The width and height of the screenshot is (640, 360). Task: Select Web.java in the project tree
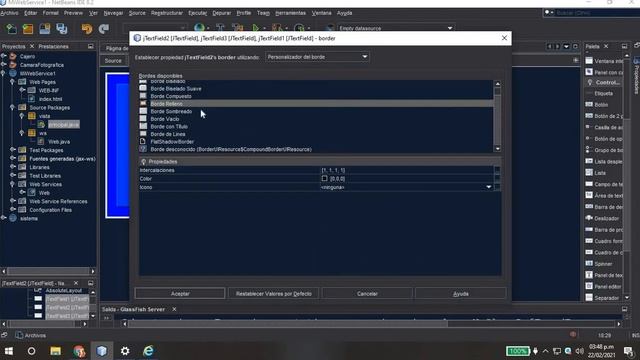tap(59, 142)
